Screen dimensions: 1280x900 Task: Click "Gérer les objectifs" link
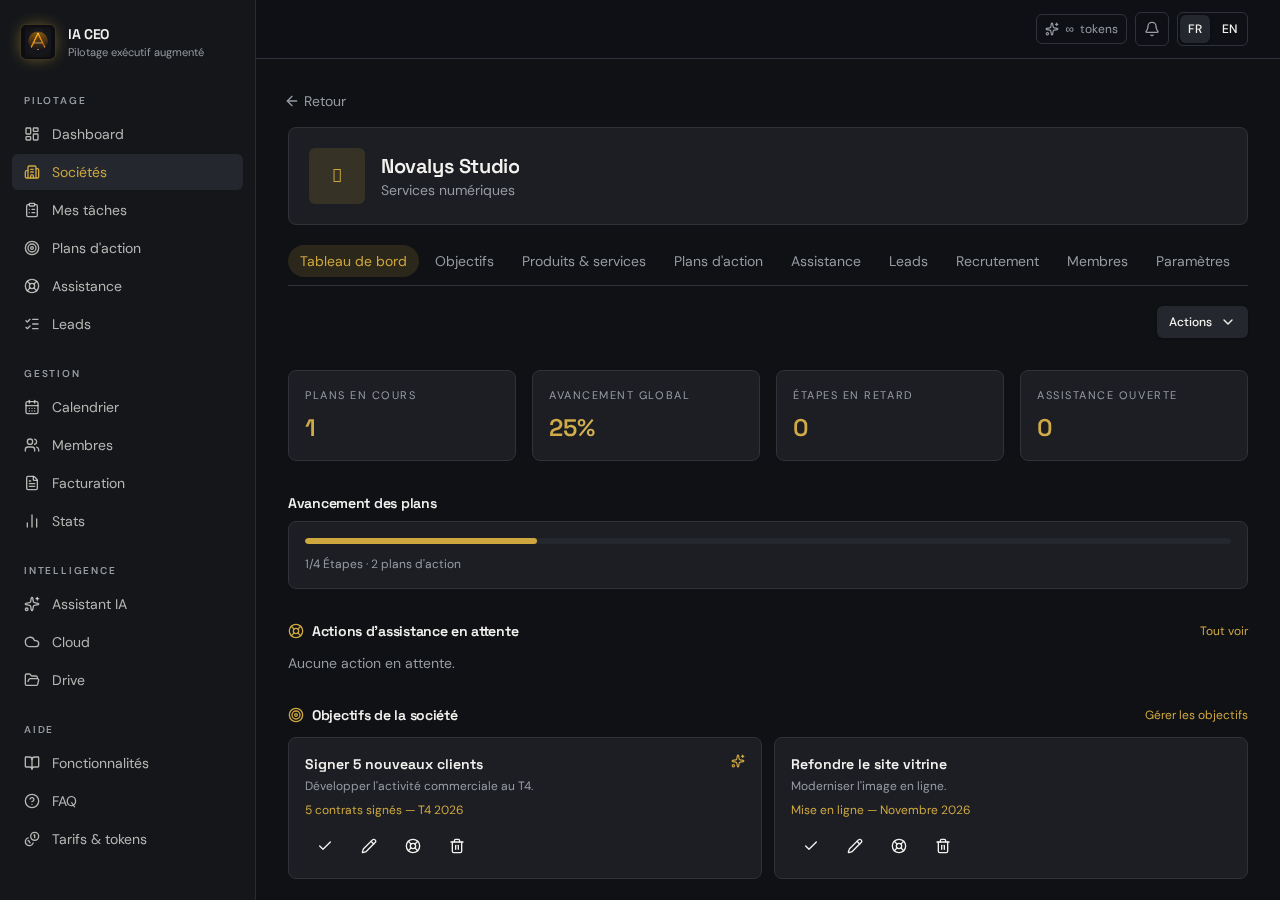click(x=1196, y=715)
